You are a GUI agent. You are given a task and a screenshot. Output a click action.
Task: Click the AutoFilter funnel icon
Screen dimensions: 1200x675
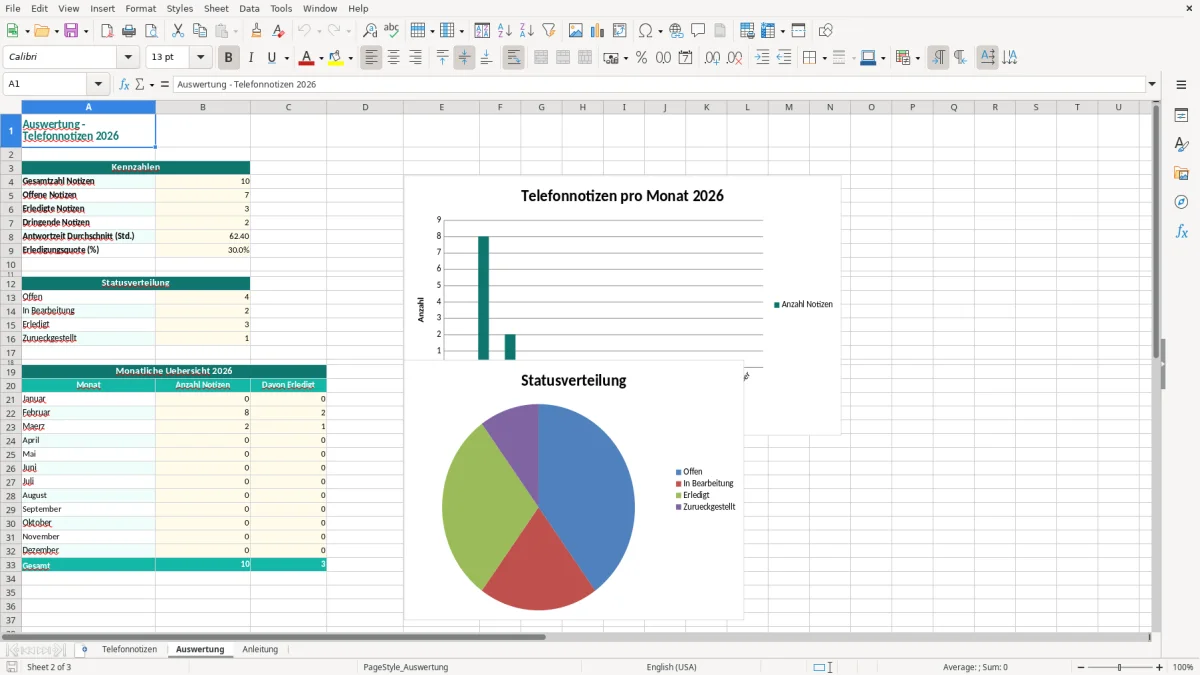coord(549,31)
